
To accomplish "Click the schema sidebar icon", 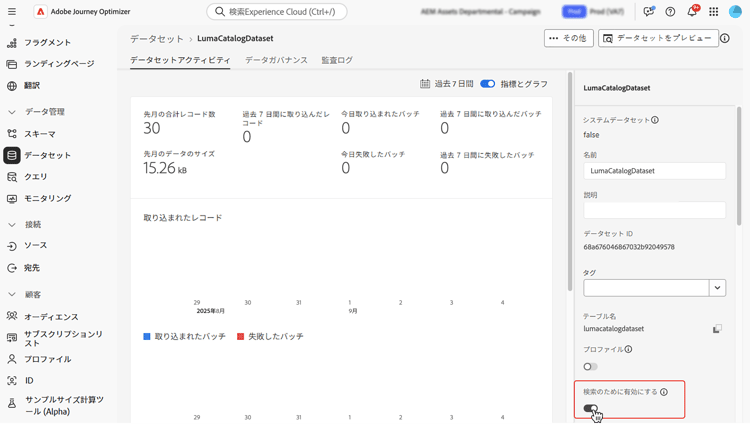I will pos(12,134).
